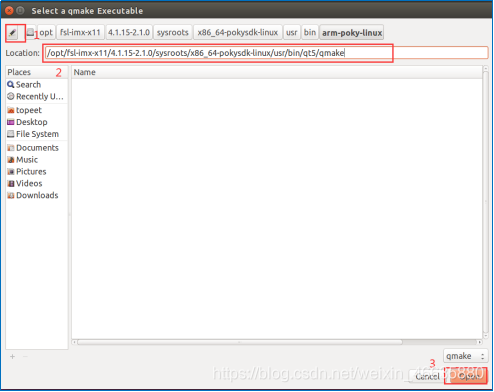The height and width of the screenshot is (392, 494).
Task: Click the Desktop icon in the sidebar
Action: pos(11,122)
